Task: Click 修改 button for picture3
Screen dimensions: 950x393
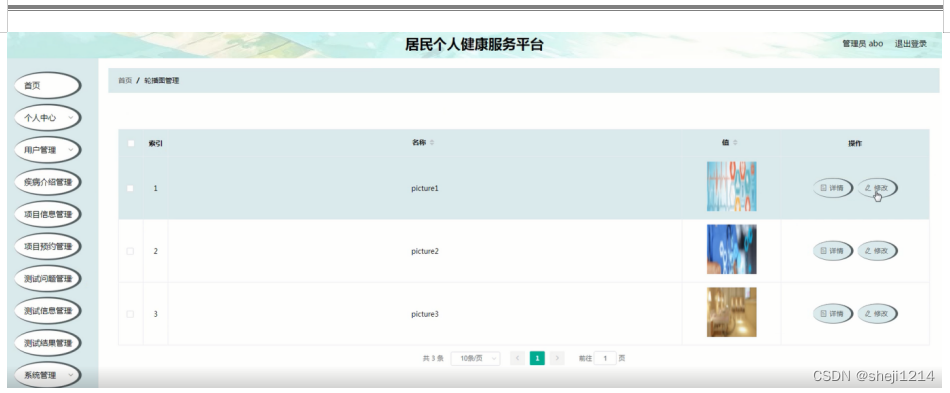Action: point(877,314)
